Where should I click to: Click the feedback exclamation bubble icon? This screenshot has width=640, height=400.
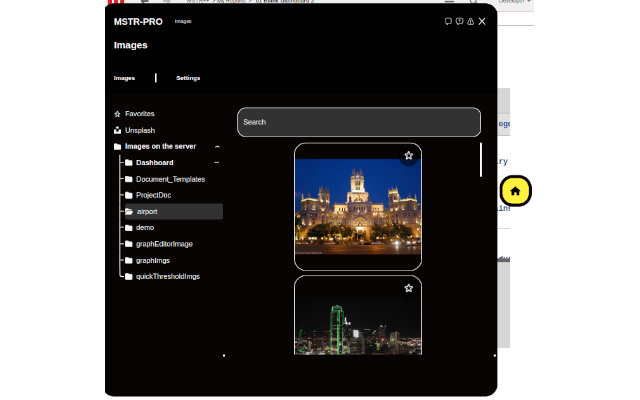(x=459, y=22)
